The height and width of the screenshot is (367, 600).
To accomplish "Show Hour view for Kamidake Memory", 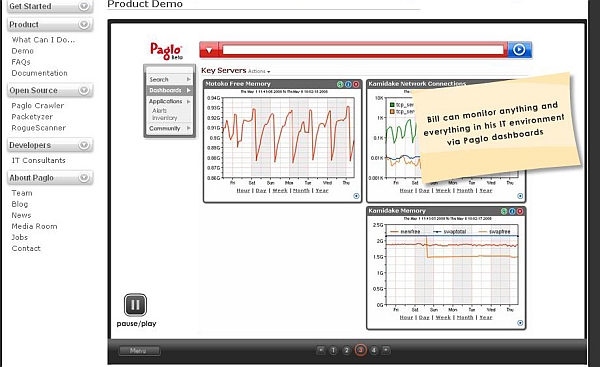I will click(x=406, y=318).
